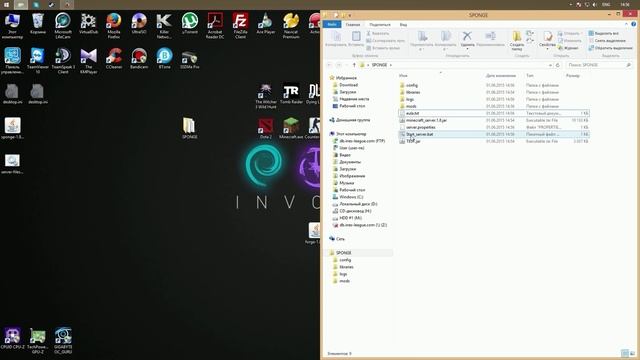Open This PC (Этот компьютер) in navigation pane

coord(351,134)
